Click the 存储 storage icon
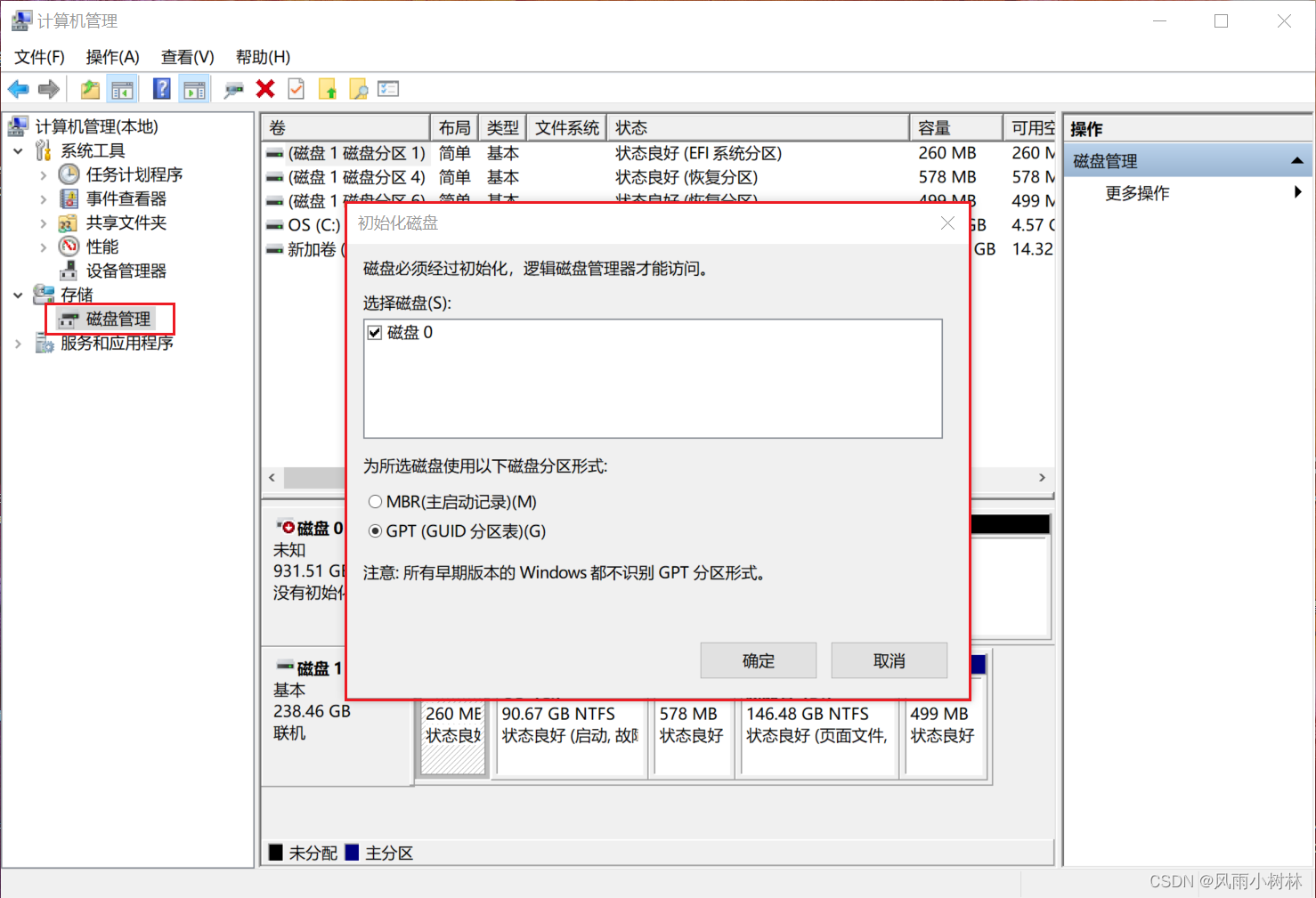Viewport: 1316px width, 898px height. click(44, 294)
